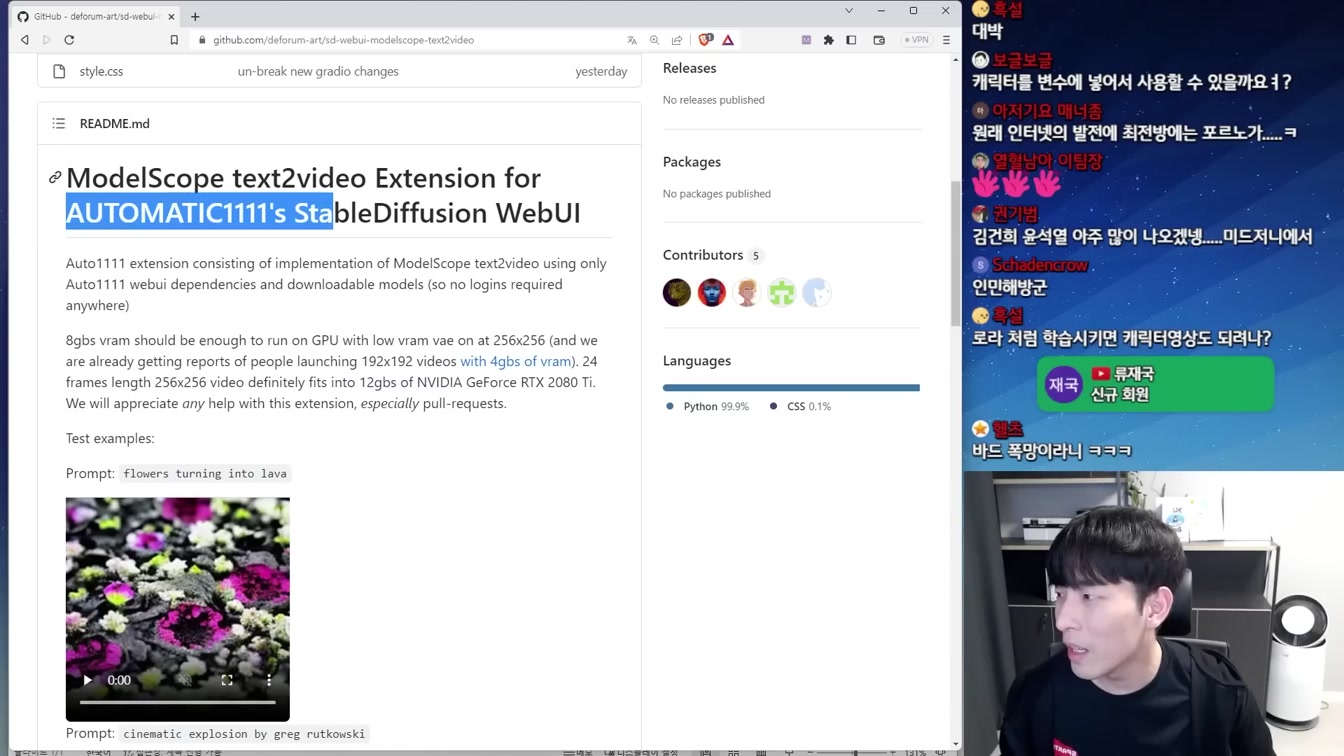1344x756 pixels.
Task: Open the video more-options menu
Action: click(x=269, y=680)
